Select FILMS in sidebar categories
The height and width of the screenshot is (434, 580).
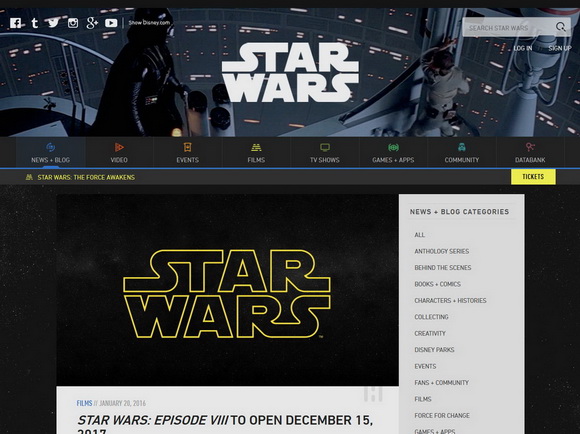point(423,399)
